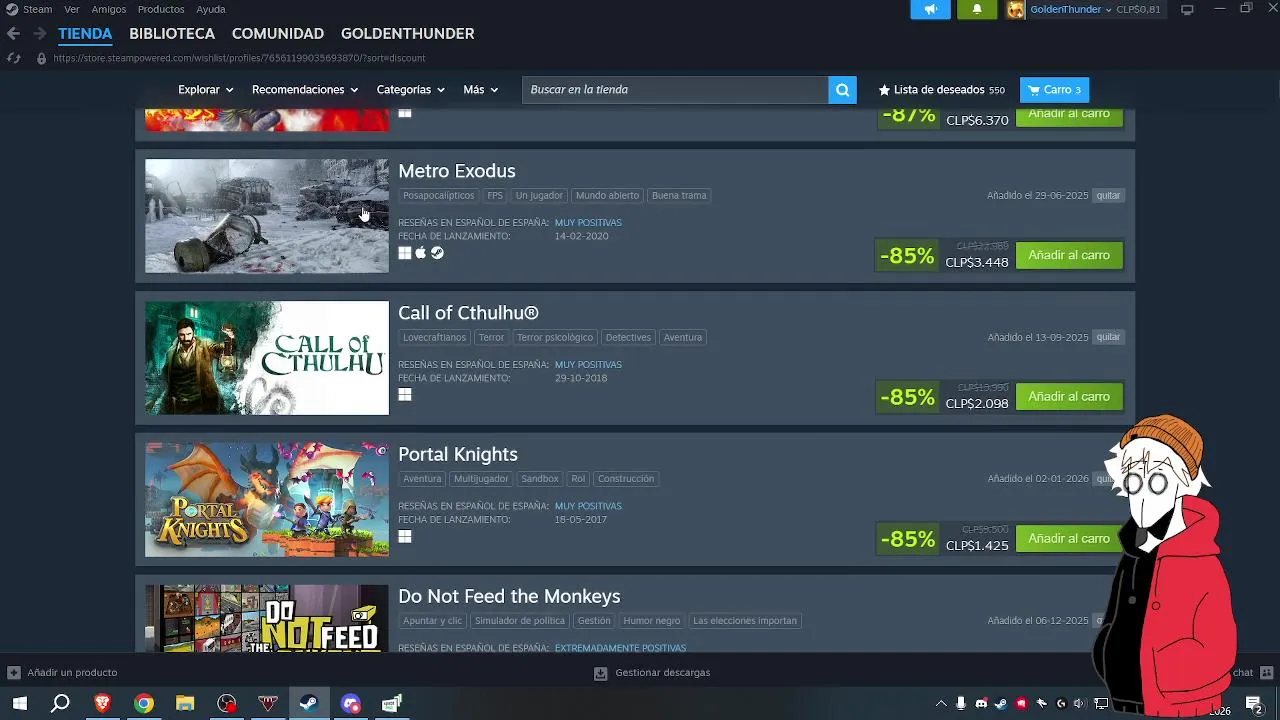Open File Explorer from taskbar
The image size is (1280, 720).
click(x=185, y=704)
